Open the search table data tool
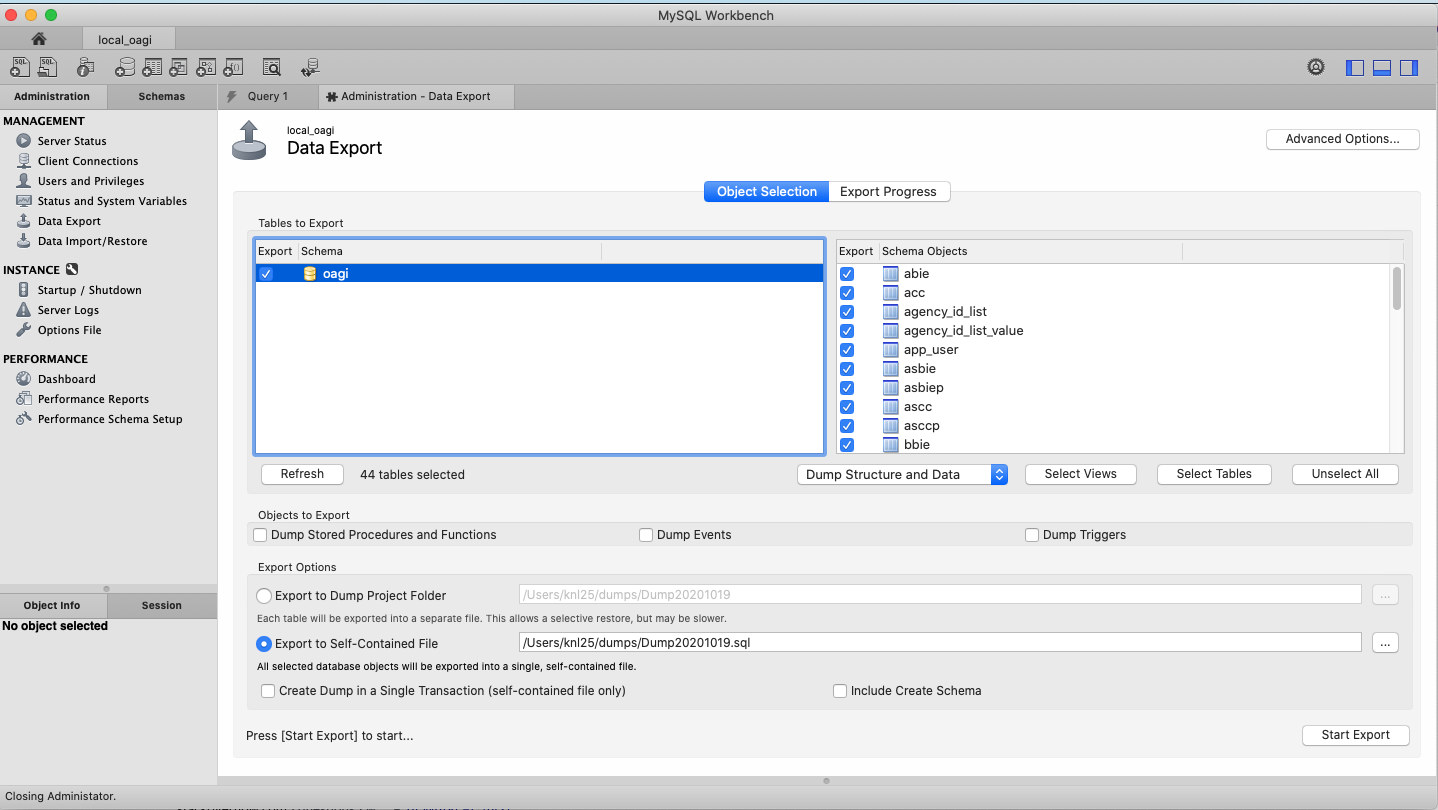The height and width of the screenshot is (810, 1438). click(272, 67)
